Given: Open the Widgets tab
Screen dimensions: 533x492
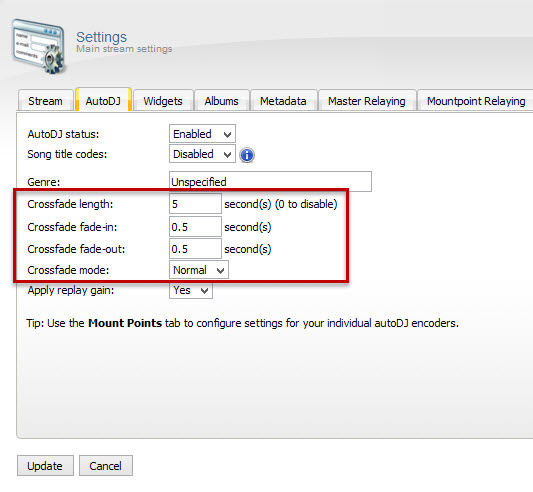Looking at the screenshot, I should [x=163, y=101].
